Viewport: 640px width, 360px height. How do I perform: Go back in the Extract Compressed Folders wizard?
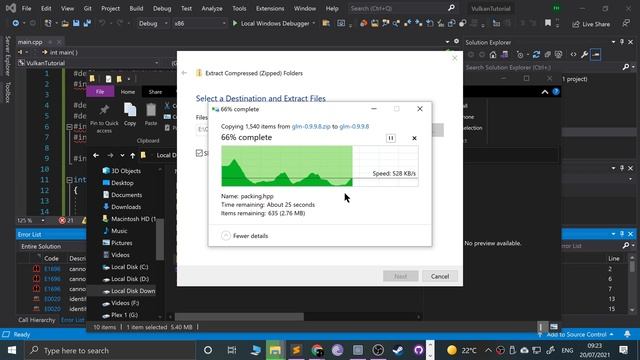184,73
